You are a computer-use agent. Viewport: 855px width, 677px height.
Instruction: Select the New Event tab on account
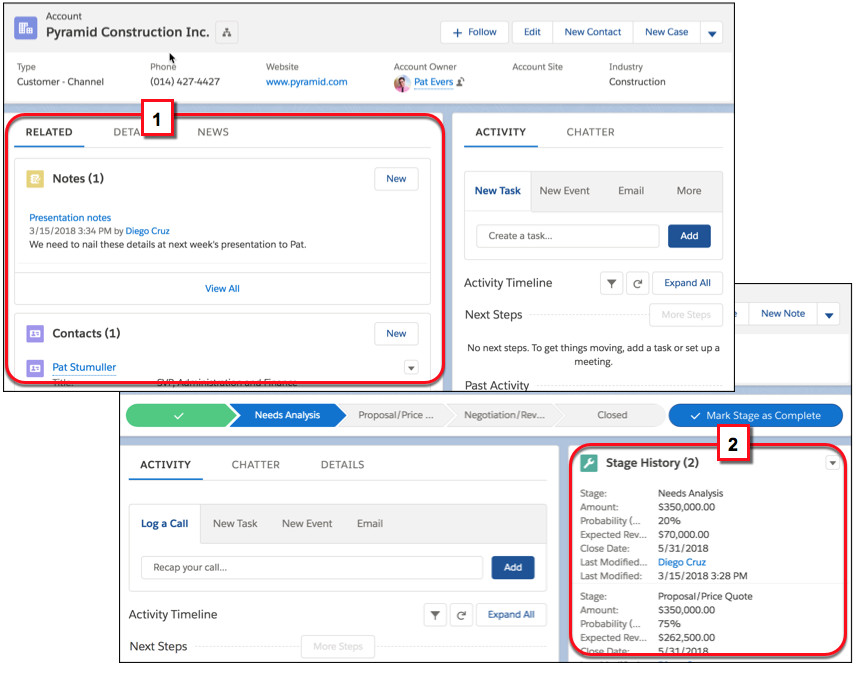[564, 191]
